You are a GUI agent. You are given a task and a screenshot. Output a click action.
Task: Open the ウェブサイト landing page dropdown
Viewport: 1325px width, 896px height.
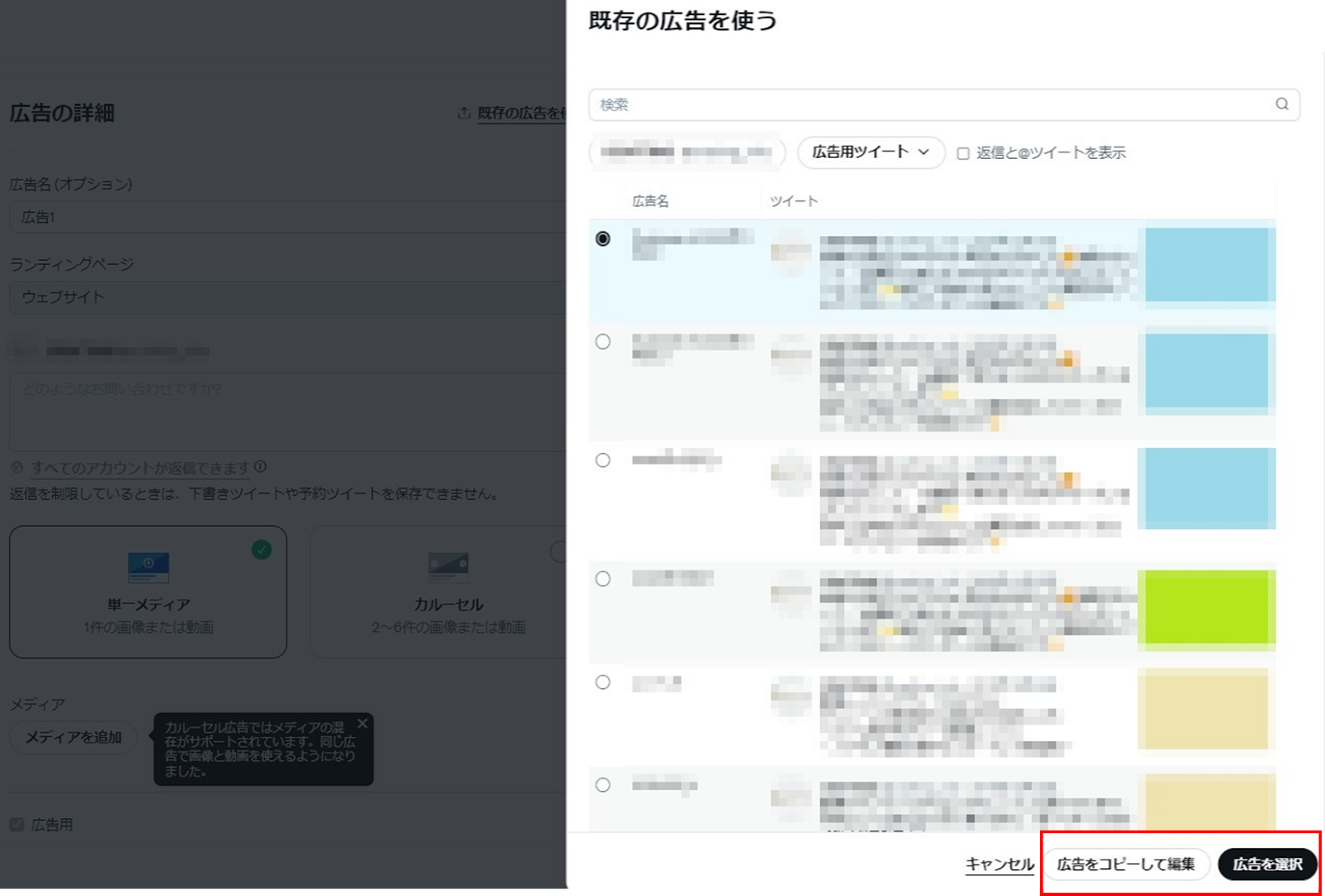point(287,297)
